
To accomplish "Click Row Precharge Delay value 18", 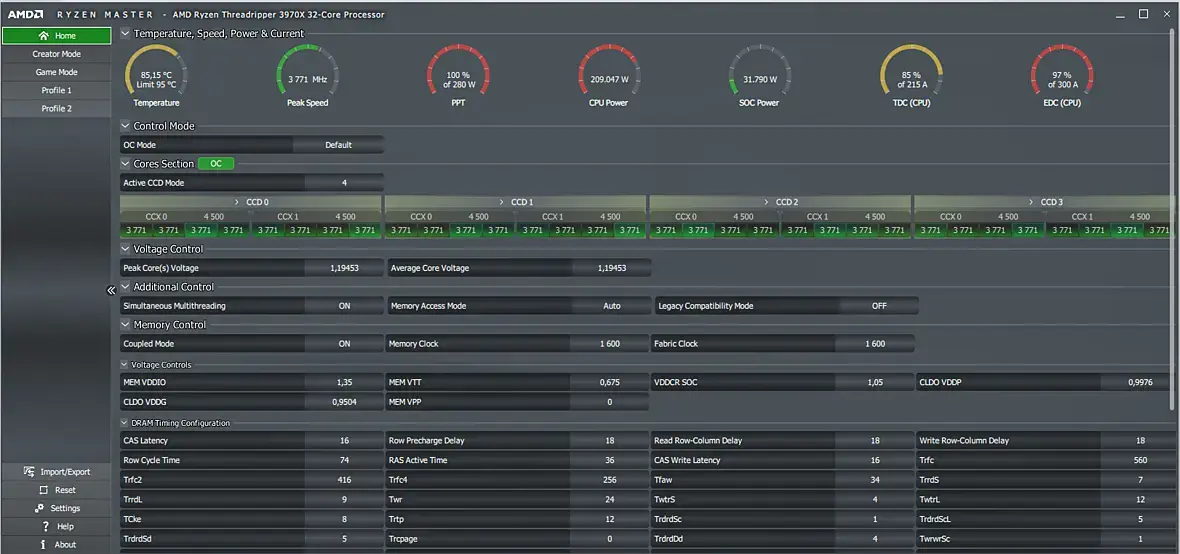I will pos(610,440).
